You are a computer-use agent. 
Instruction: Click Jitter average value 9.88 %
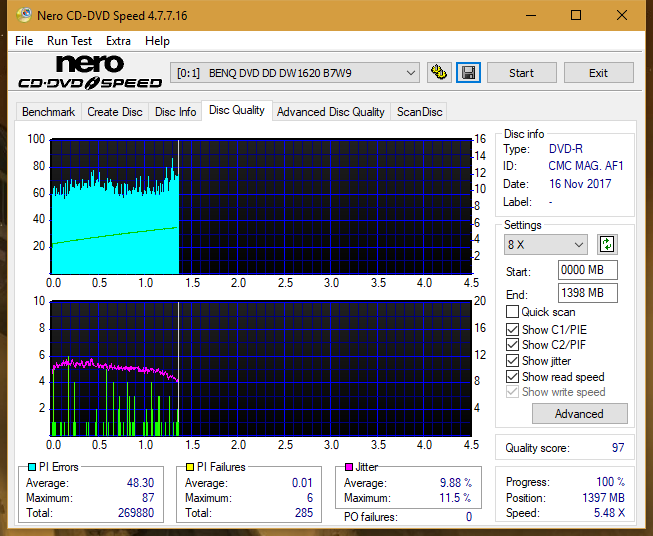[x=456, y=483]
